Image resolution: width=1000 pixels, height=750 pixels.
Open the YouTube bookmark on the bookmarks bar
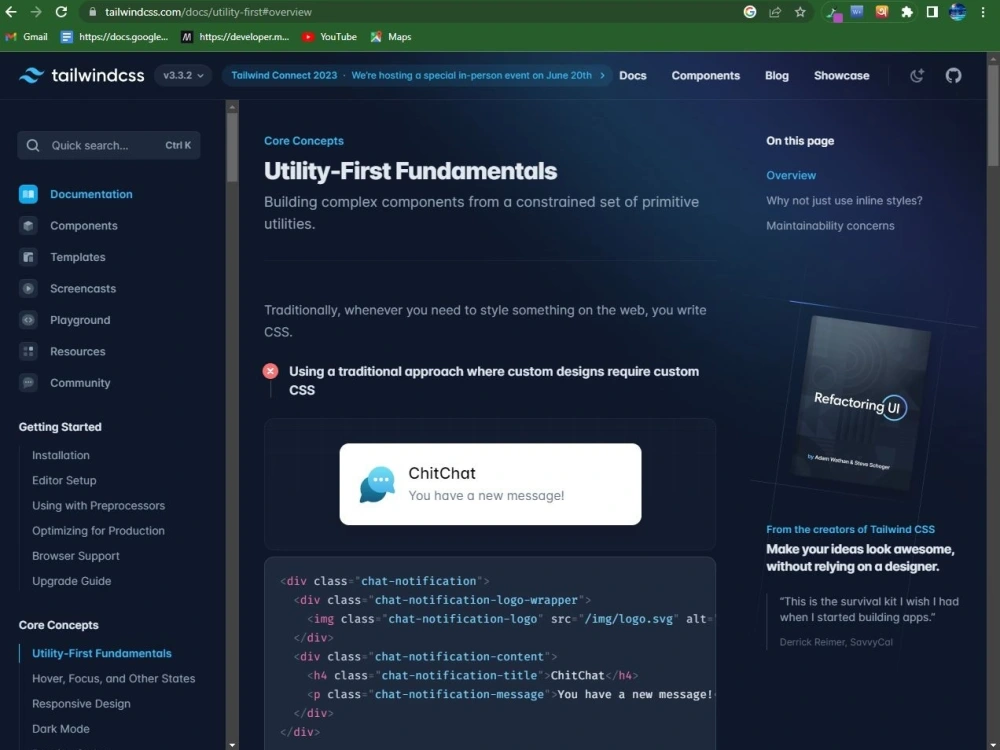pyautogui.click(x=329, y=37)
